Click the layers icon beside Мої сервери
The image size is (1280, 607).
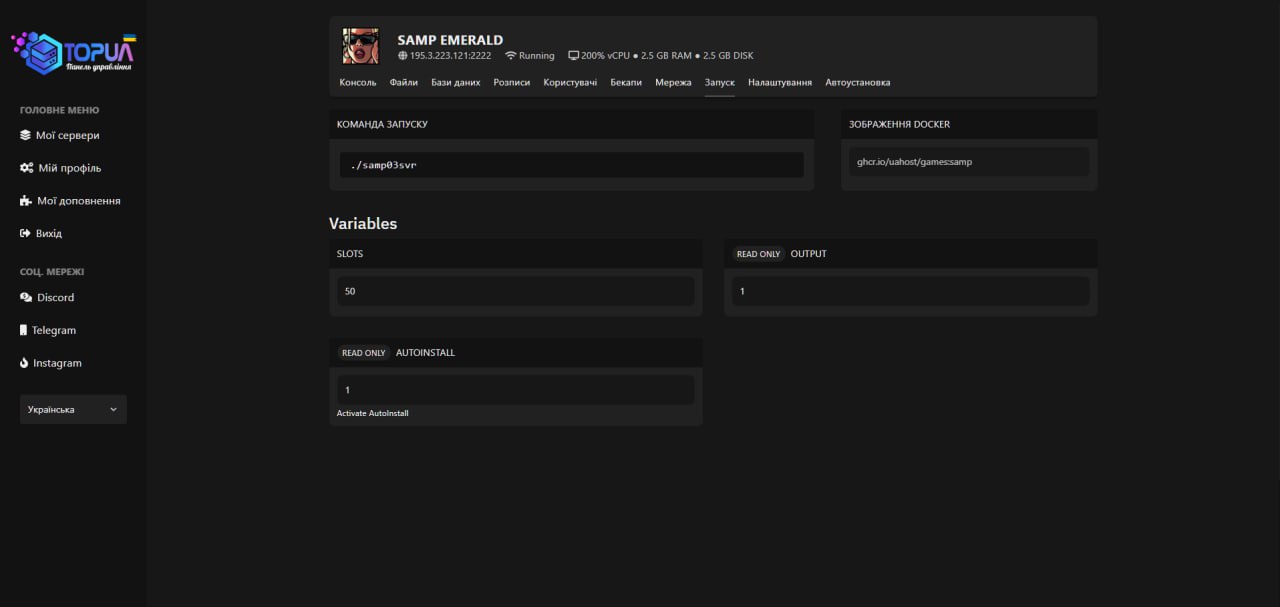26,135
